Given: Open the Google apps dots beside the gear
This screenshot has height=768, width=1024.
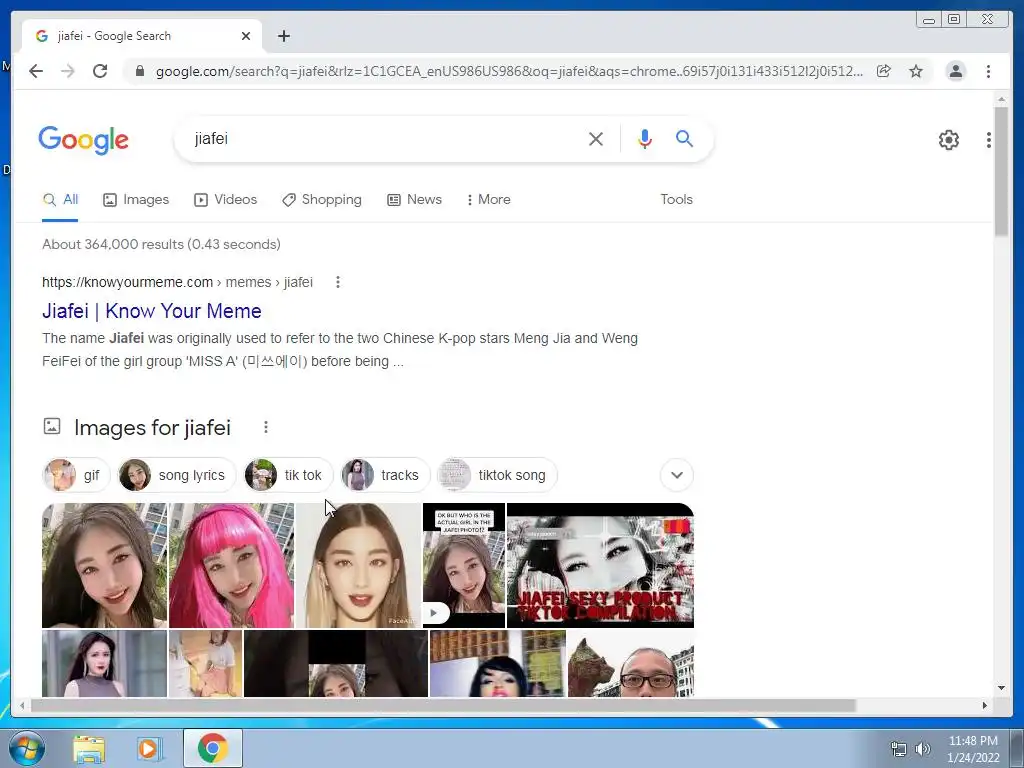Looking at the screenshot, I should (x=989, y=140).
